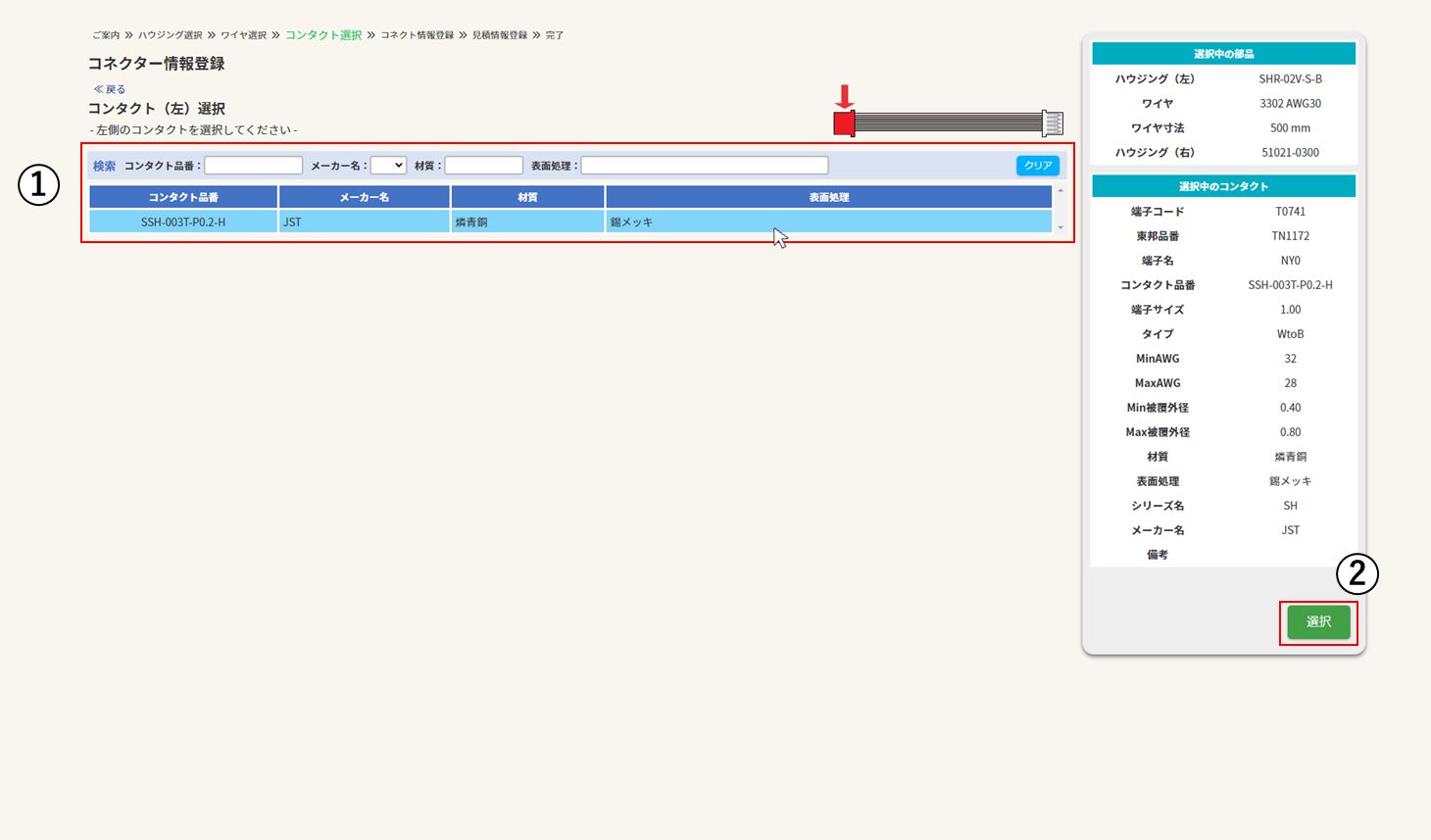Focus the コンタクト品番 search input field
Image resolution: width=1431 pixels, height=840 pixels.
pos(253,166)
